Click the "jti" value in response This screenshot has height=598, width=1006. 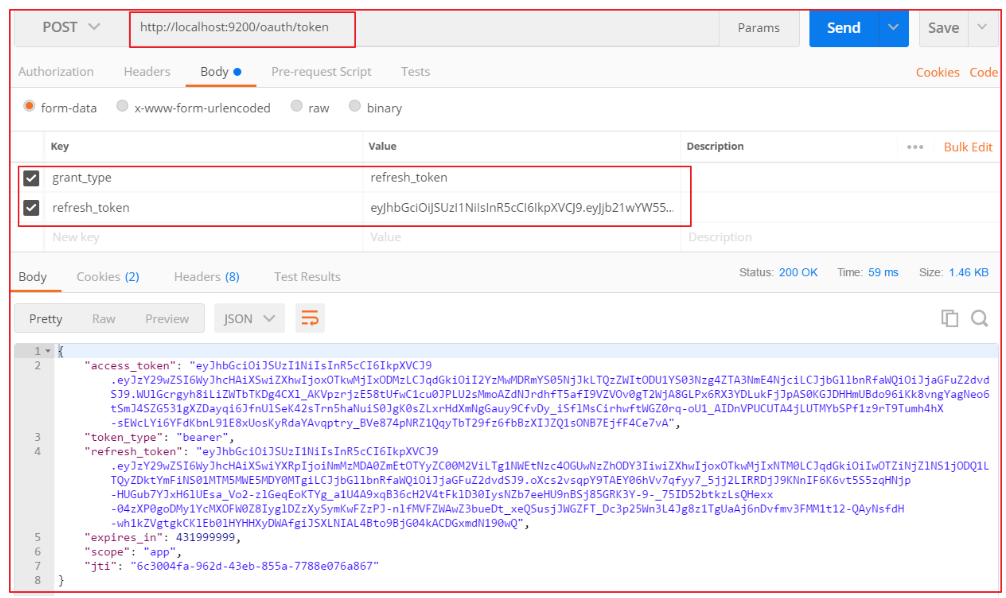255,566
